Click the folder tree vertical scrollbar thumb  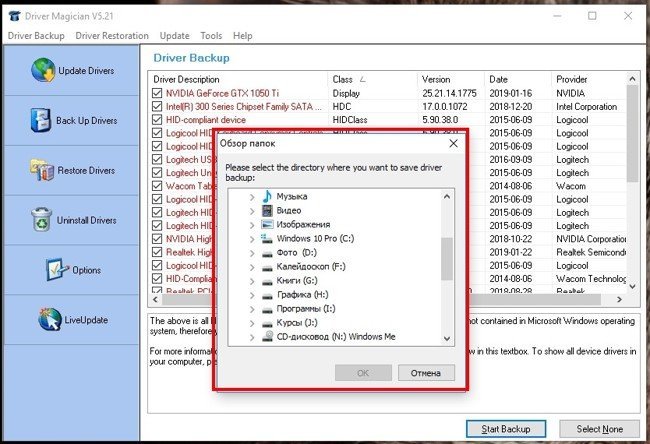click(x=446, y=259)
